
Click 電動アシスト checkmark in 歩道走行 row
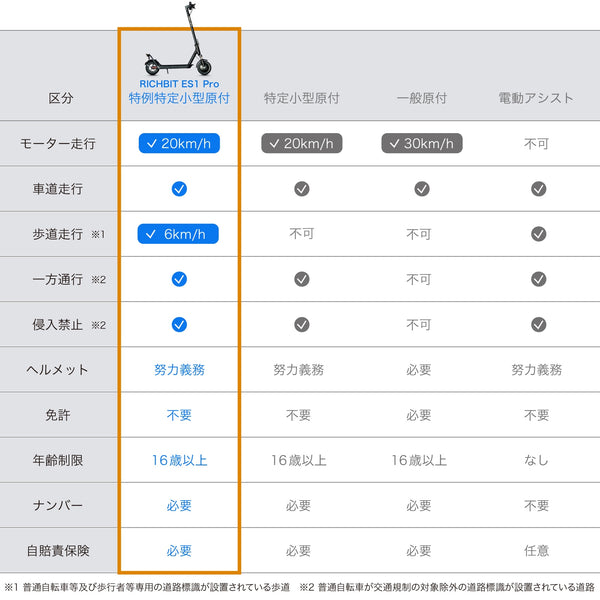538,234
